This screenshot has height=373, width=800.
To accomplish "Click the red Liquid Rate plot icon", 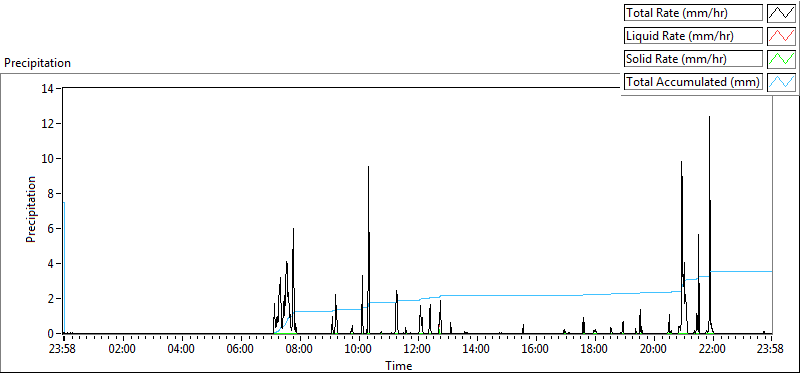I will [781, 36].
